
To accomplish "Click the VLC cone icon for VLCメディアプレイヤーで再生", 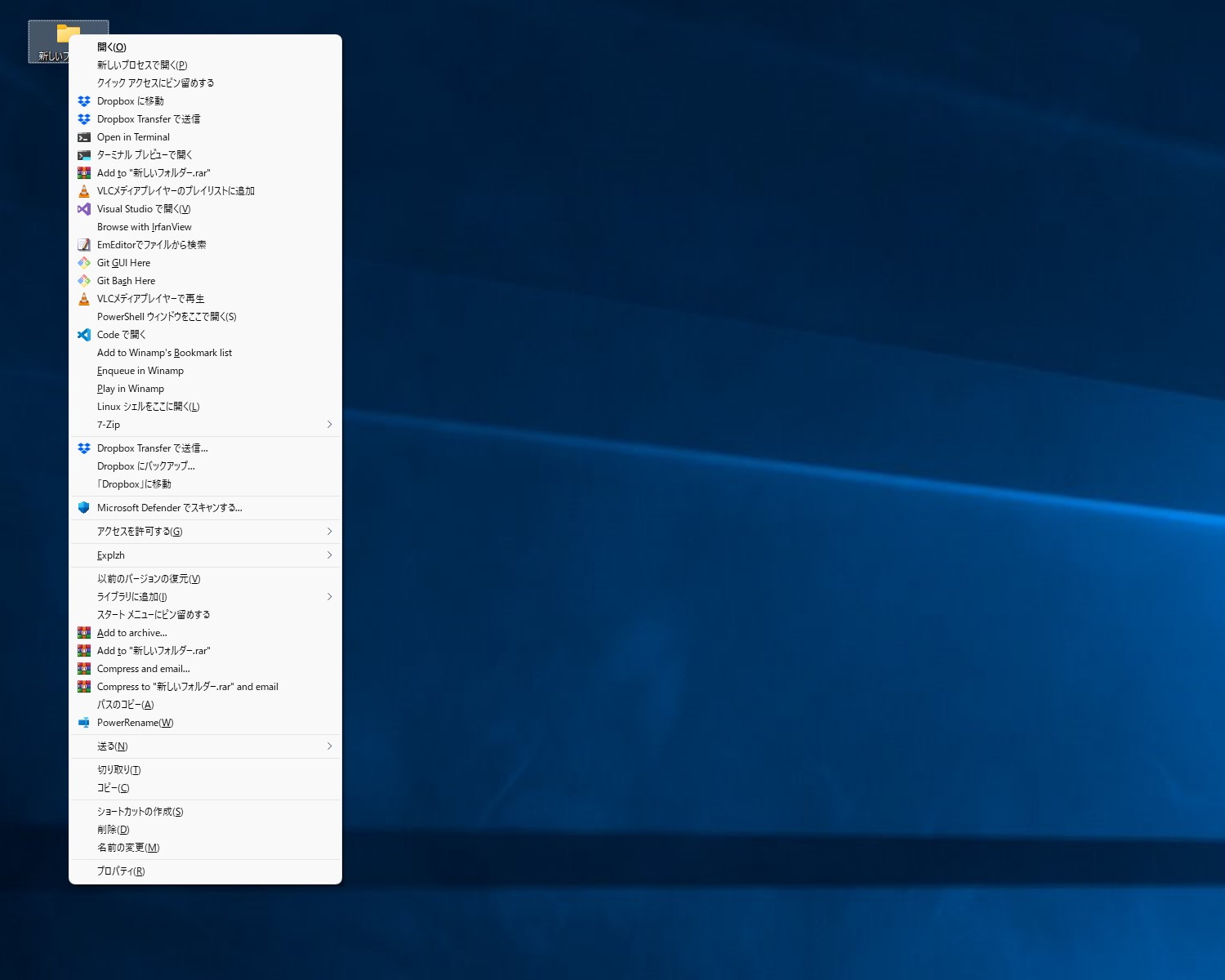I will pyautogui.click(x=84, y=299).
